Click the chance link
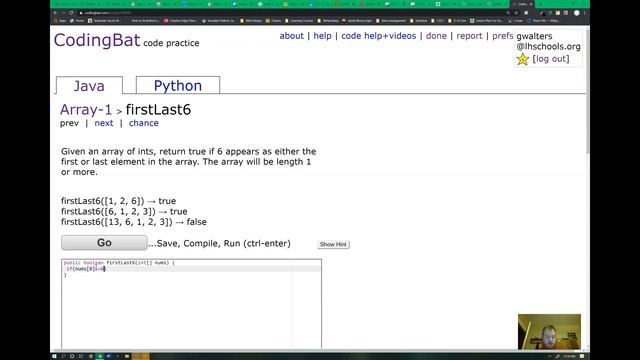The width and height of the screenshot is (640, 360). (x=144, y=123)
